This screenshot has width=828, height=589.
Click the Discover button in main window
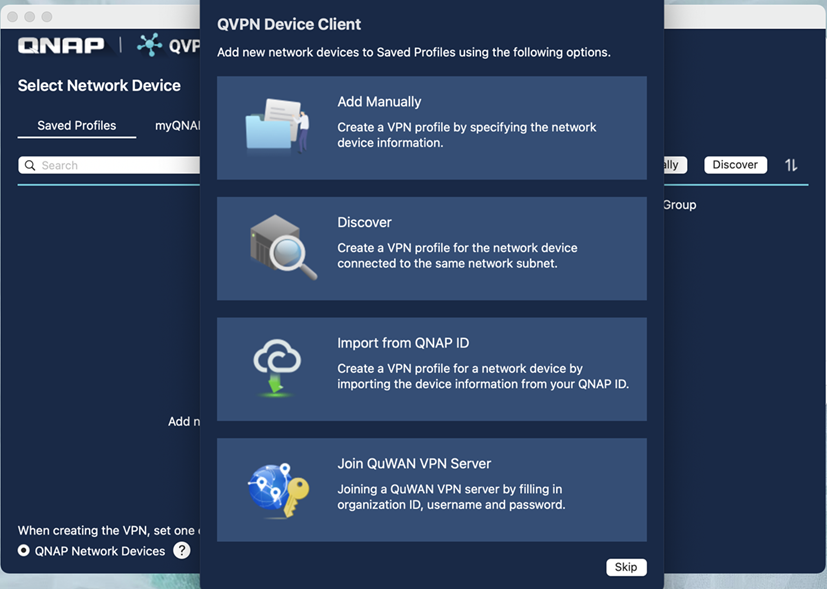pos(735,165)
